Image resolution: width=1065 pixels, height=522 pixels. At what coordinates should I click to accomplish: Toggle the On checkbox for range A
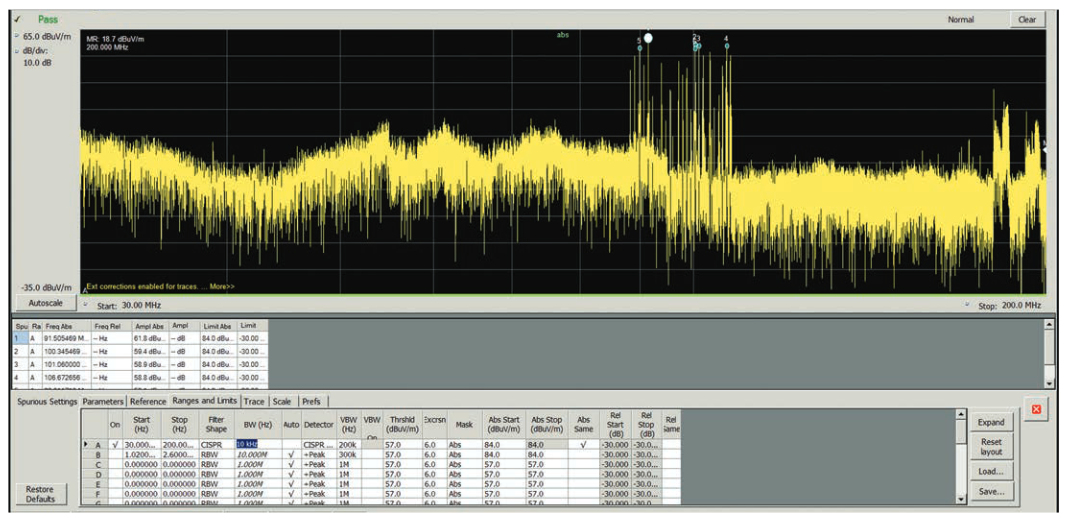pyautogui.click(x=116, y=444)
